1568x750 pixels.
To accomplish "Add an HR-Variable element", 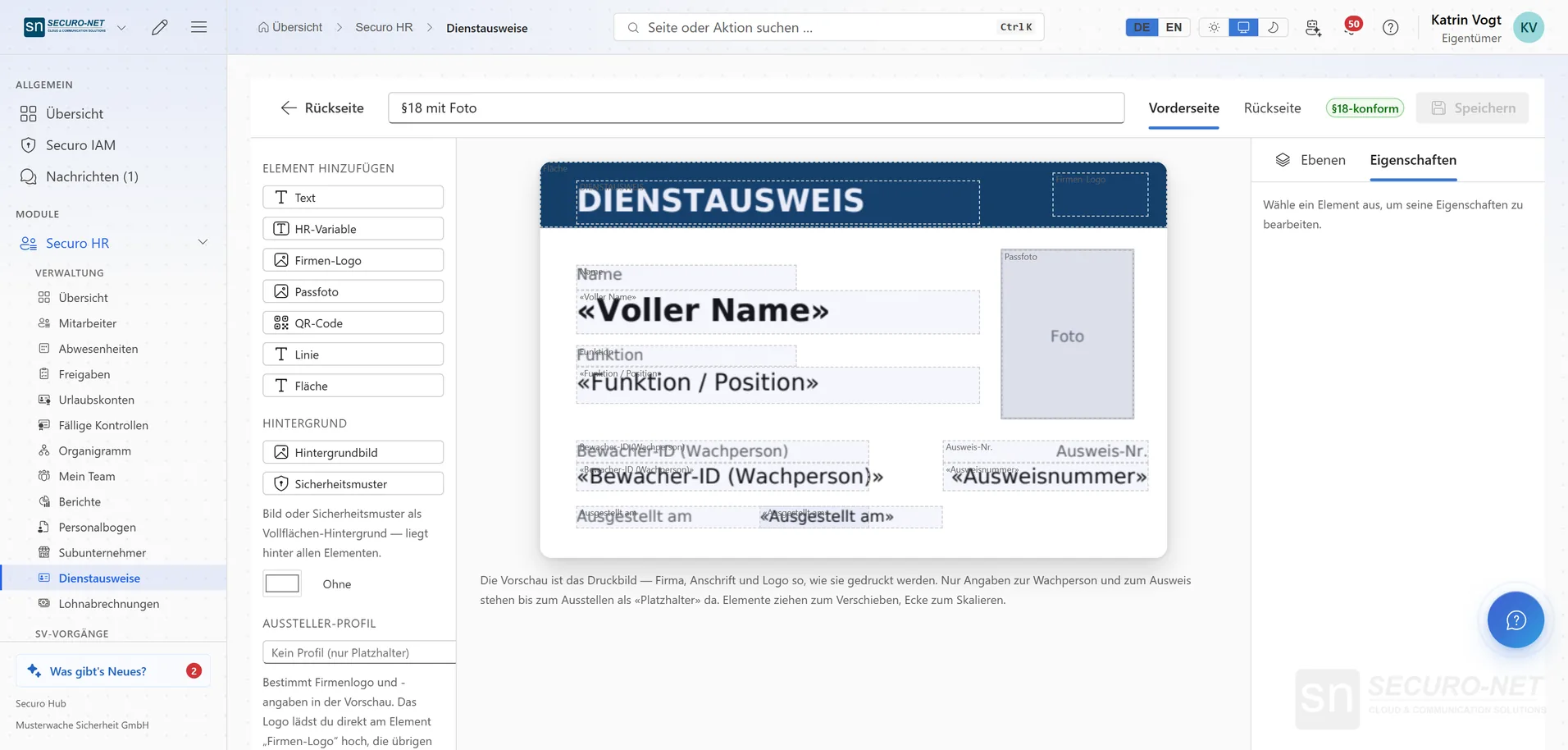I will pyautogui.click(x=353, y=229).
